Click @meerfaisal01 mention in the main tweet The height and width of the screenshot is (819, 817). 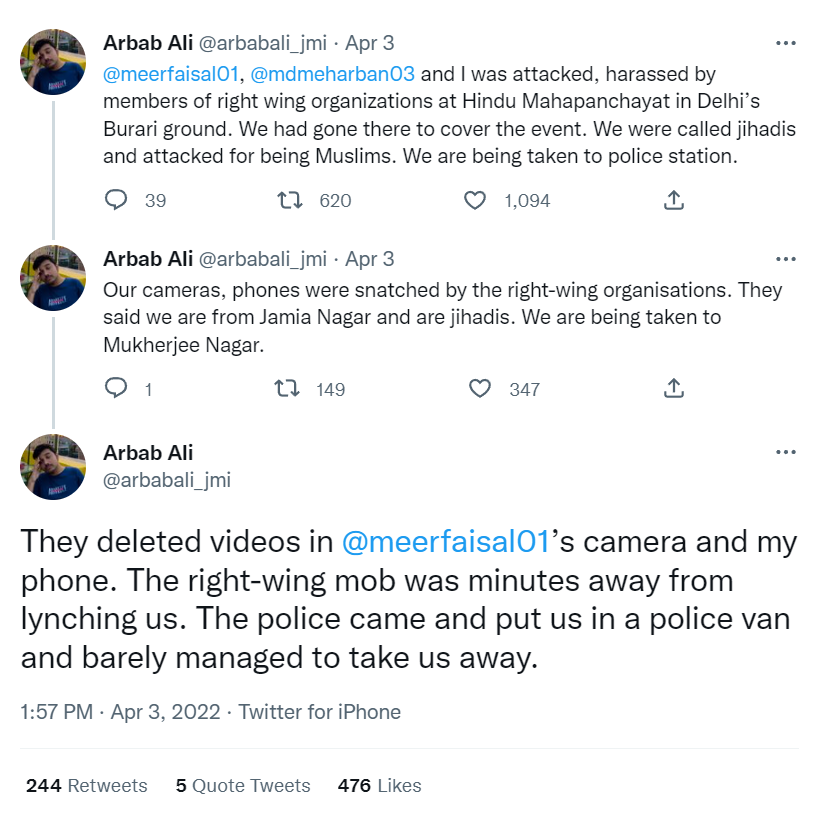(447, 542)
